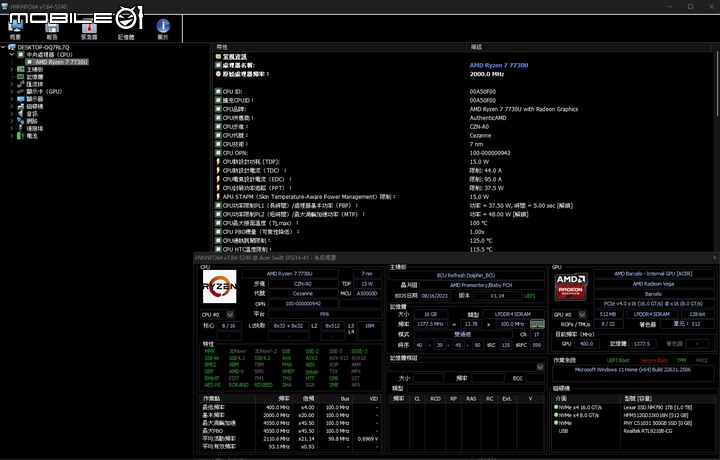Screen dimensions: 720x460
Task: Click the blue monitor tree icon
Action: tap(21, 99)
